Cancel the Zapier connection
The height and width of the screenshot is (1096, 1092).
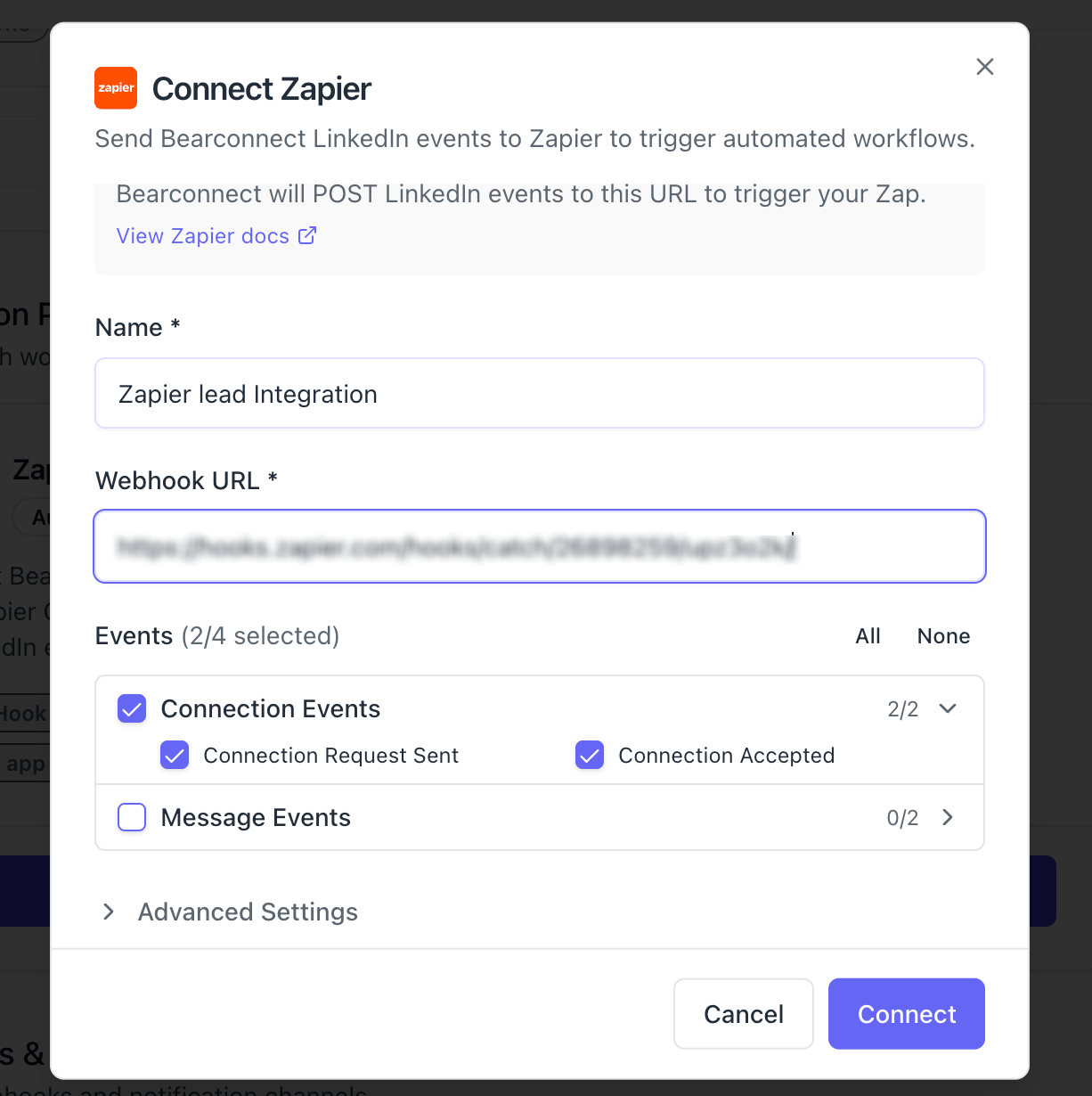[x=744, y=1014]
